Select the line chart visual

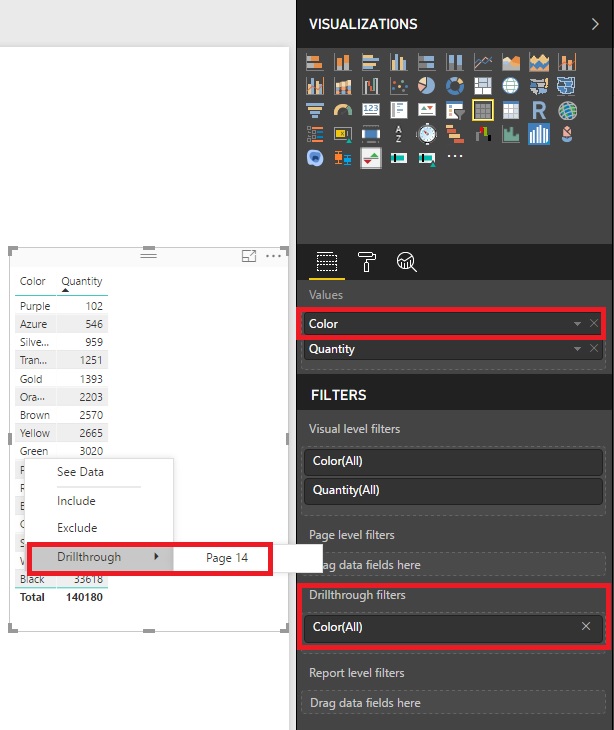(483, 62)
